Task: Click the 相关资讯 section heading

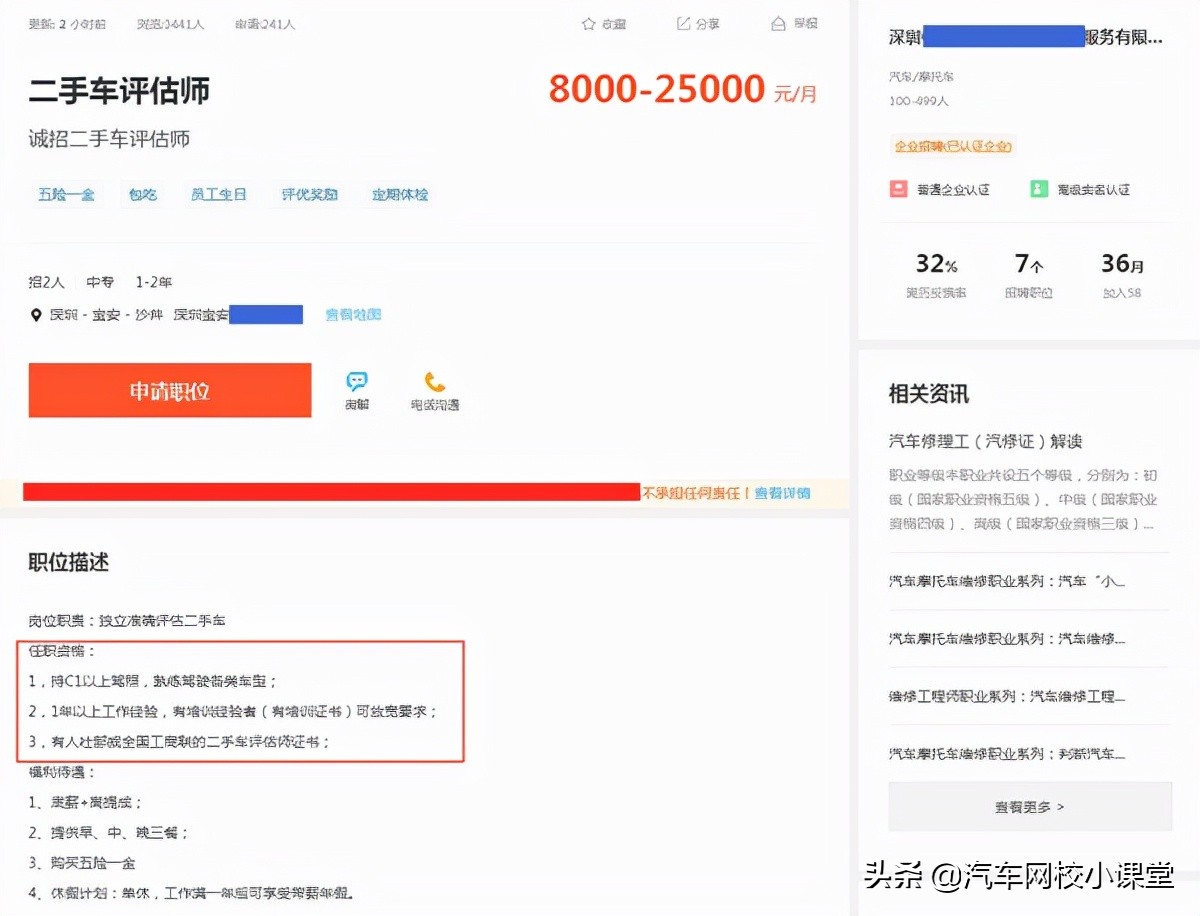Action: pos(929,393)
